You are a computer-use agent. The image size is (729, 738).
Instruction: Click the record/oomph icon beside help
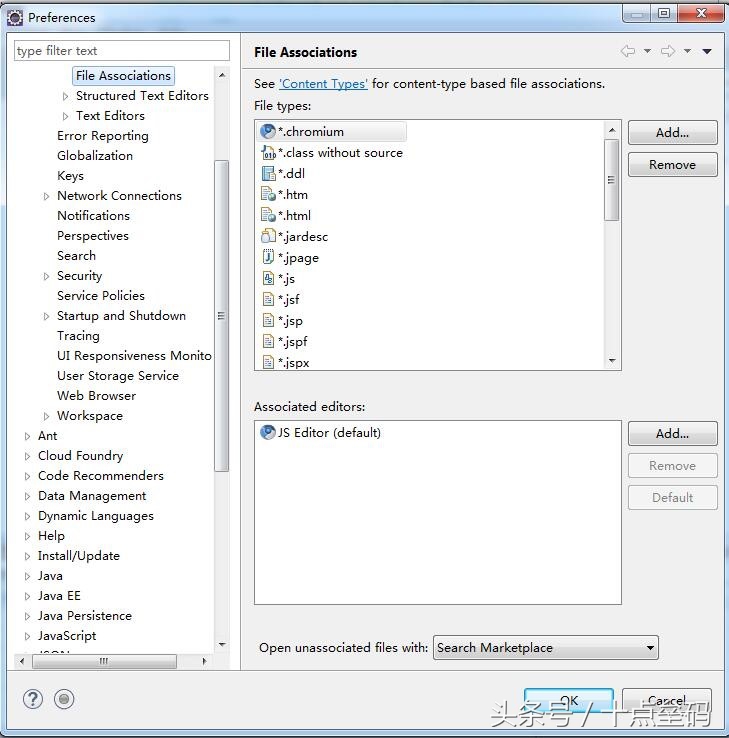click(65, 699)
